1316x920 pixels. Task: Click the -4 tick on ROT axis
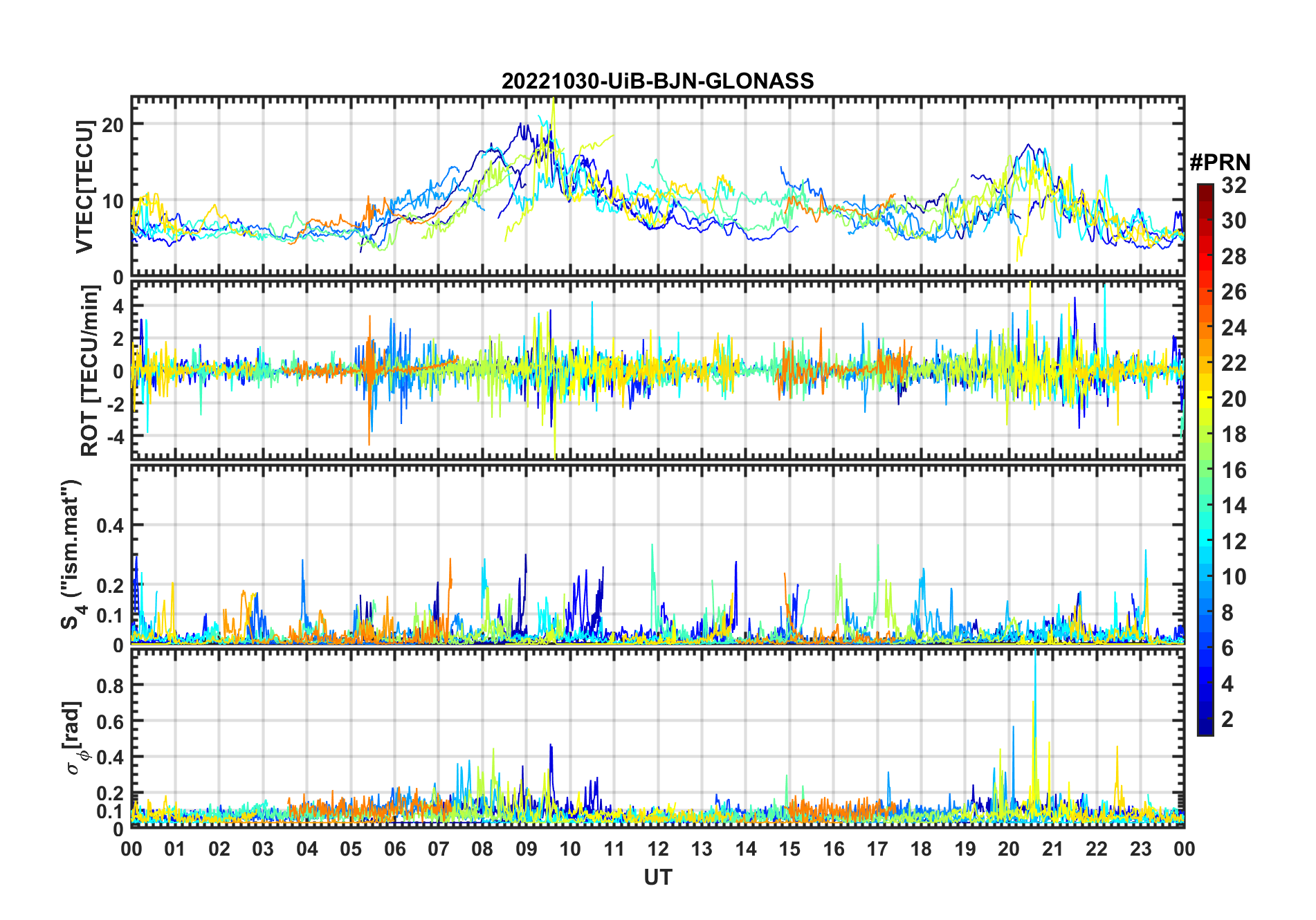tap(114, 436)
